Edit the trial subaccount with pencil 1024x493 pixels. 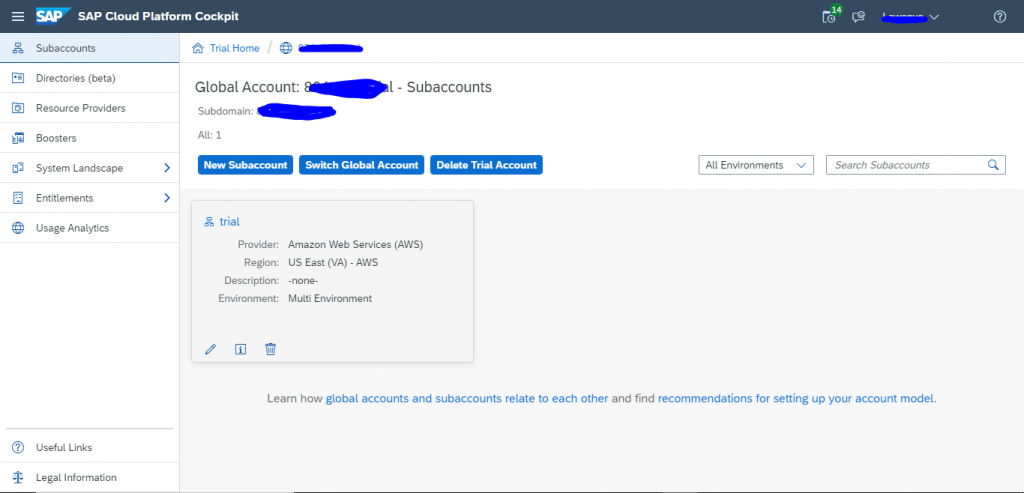(x=210, y=349)
